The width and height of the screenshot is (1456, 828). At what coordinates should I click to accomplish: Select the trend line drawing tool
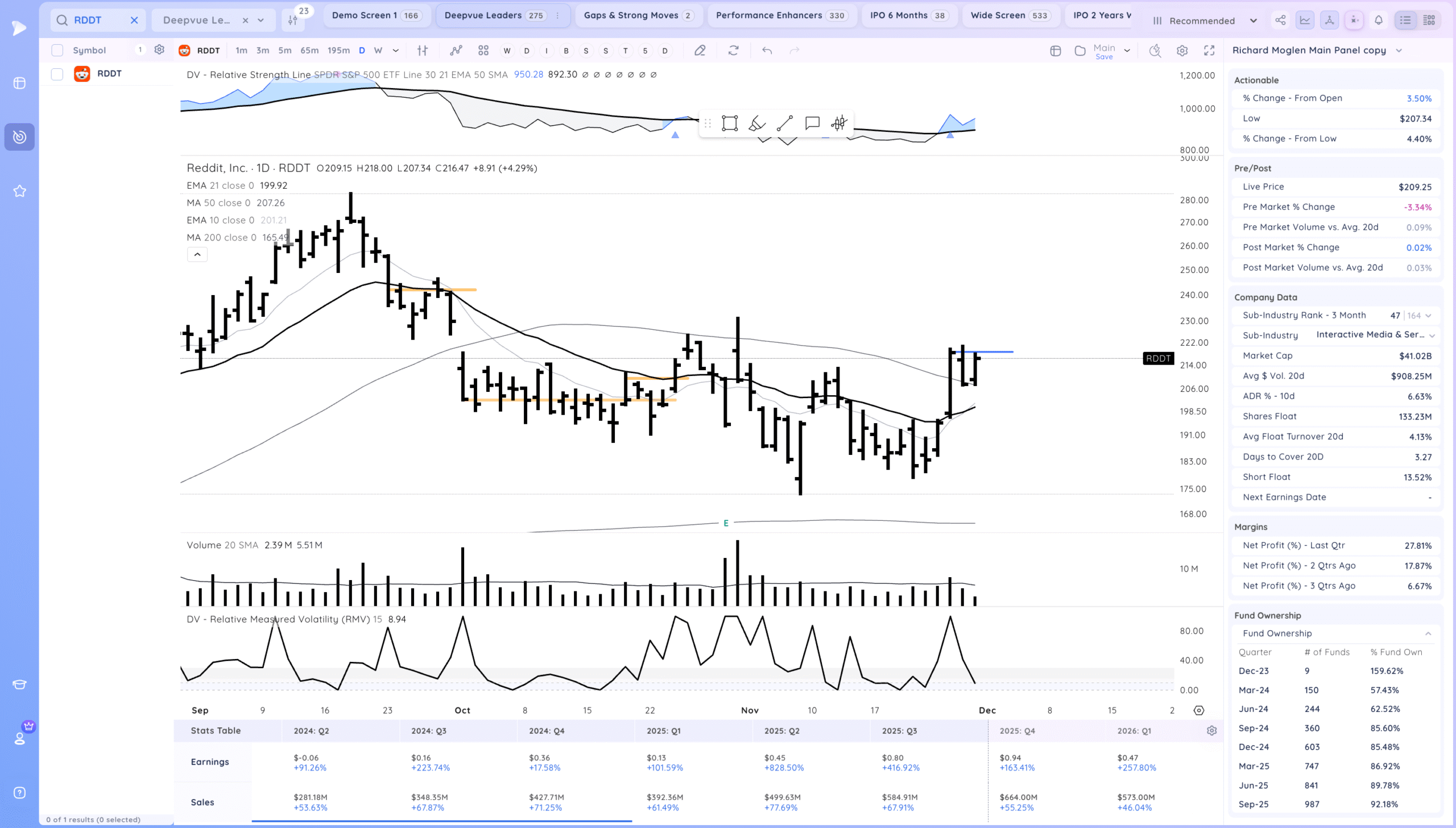[x=785, y=123]
